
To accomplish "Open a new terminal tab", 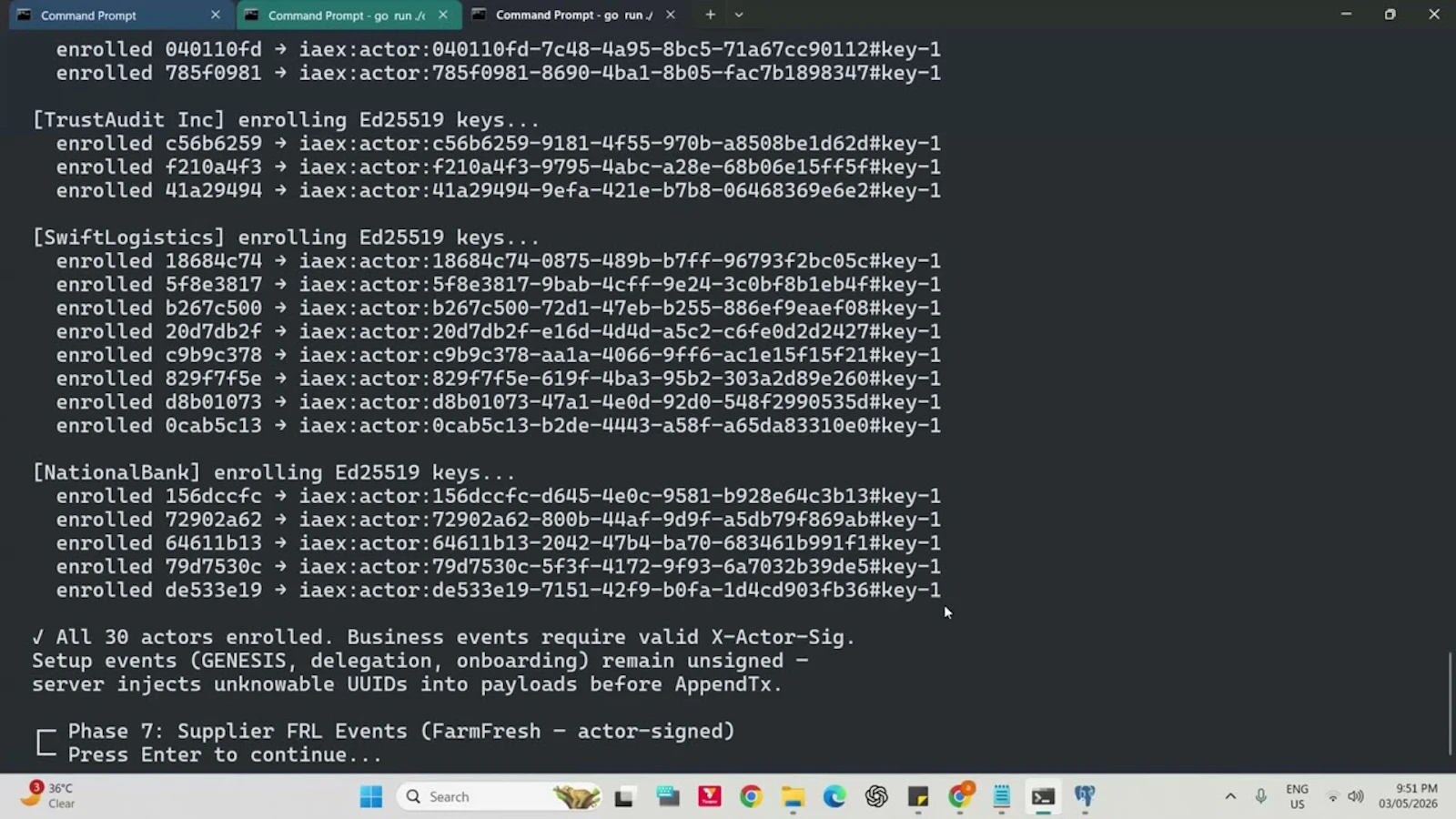I will point(710,15).
